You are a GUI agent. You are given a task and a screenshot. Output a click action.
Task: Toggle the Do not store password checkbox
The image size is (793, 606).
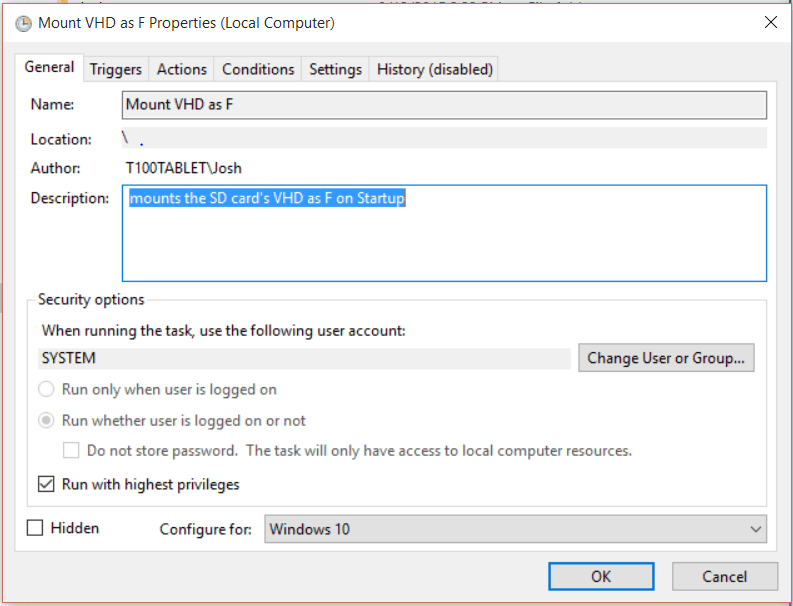coord(71,451)
